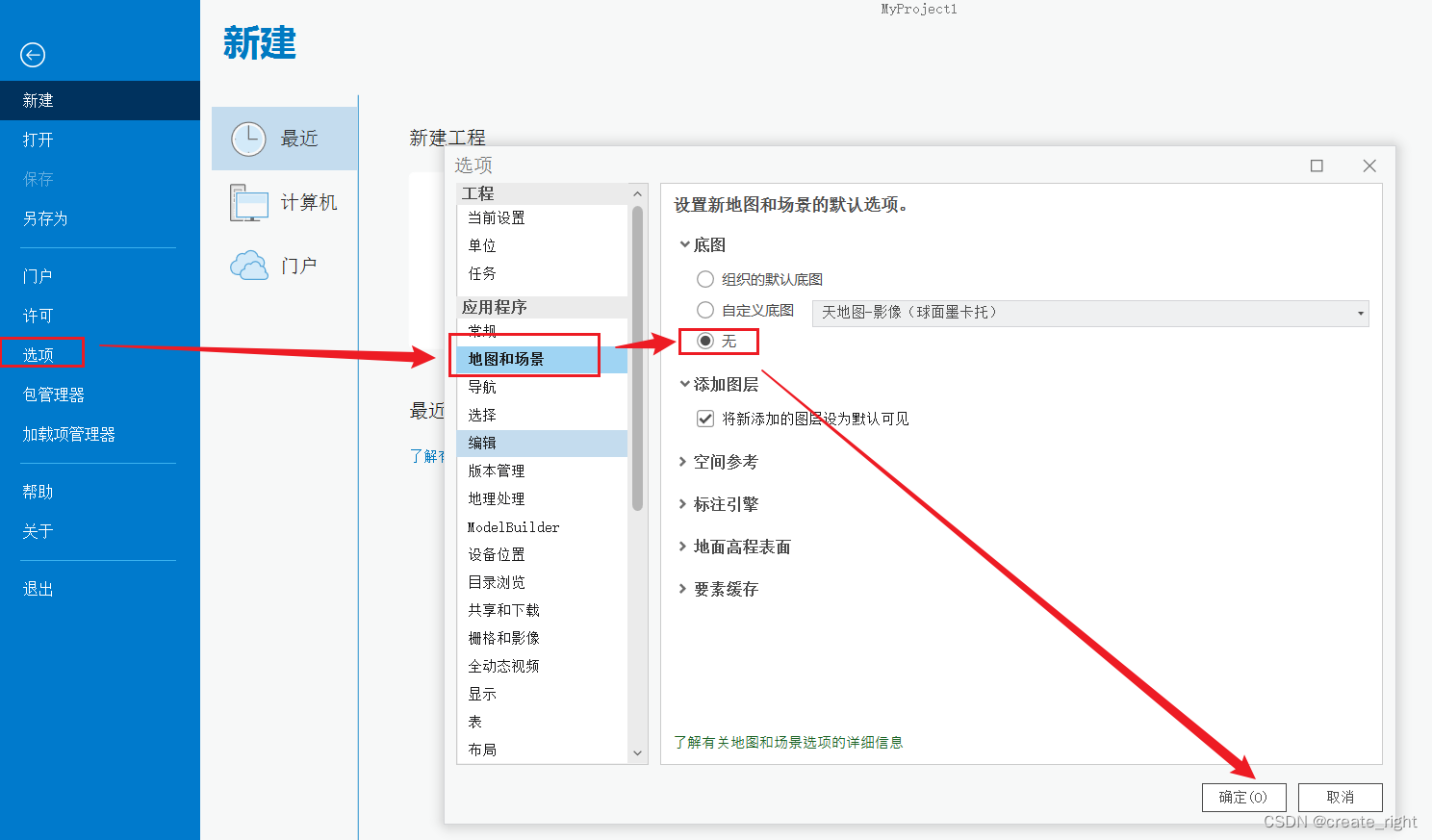Open 了解有关地图和场景选项的详细信息 link
Screen dimensions: 1432x840
coord(788,742)
